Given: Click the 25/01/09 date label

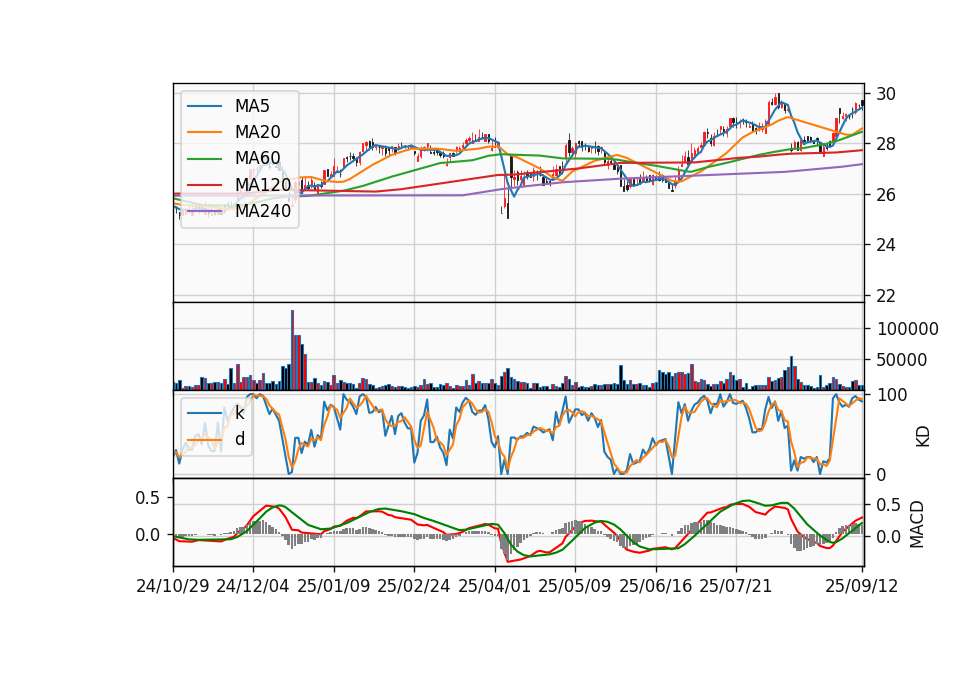Looking at the screenshot, I should point(334,586).
